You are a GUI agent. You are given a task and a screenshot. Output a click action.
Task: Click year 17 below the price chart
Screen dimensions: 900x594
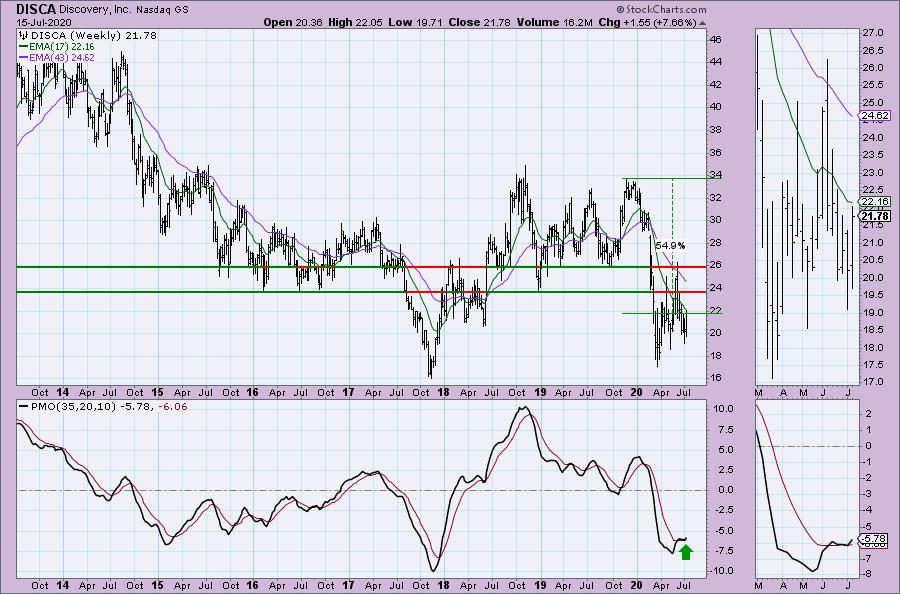pyautogui.click(x=348, y=393)
